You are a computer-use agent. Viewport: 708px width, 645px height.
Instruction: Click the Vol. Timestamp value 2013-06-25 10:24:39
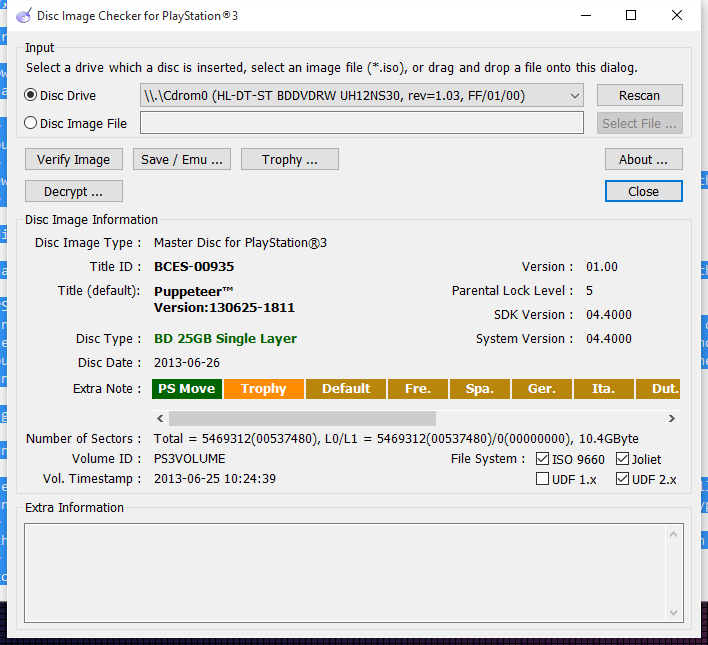pos(215,479)
